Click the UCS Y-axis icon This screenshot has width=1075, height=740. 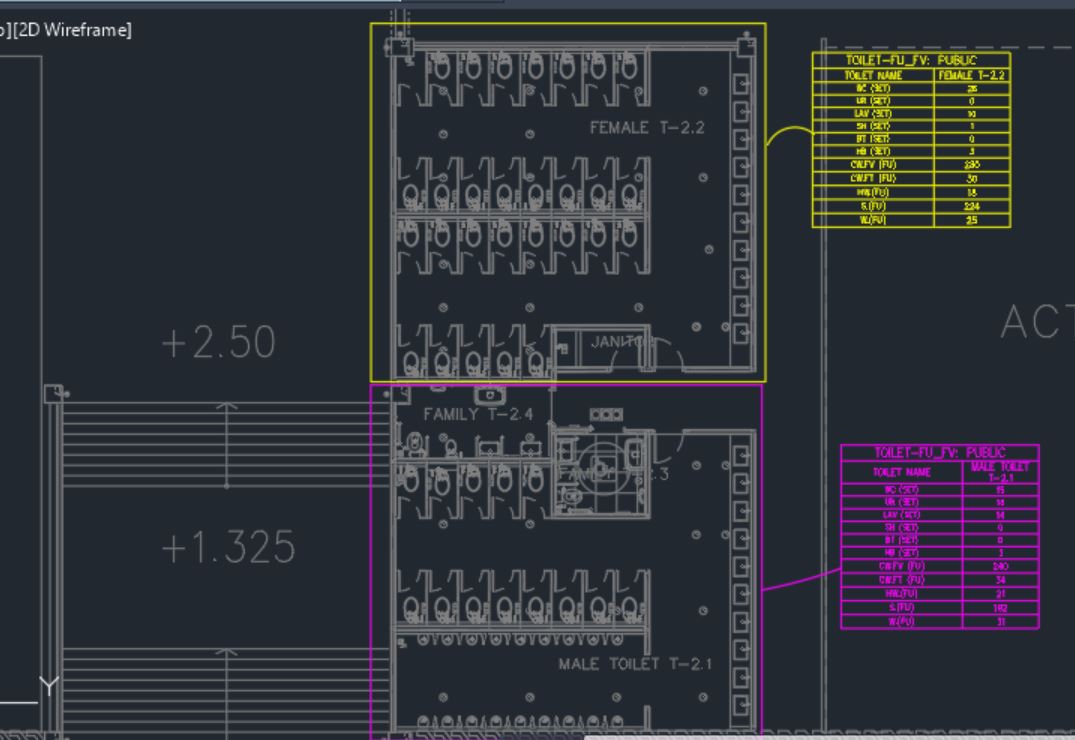click(50, 686)
